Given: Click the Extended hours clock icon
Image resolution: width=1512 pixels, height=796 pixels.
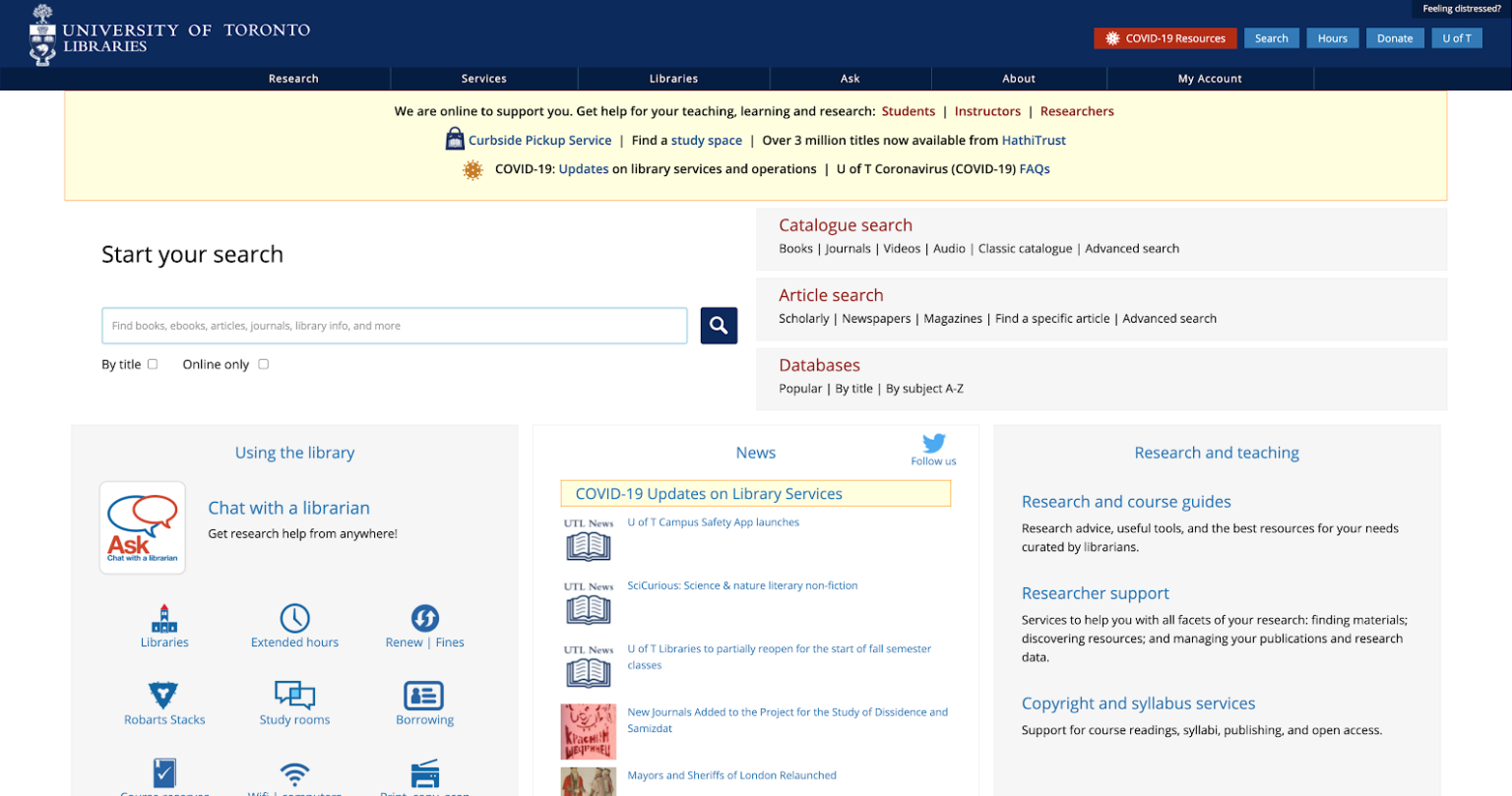Looking at the screenshot, I should pyautogui.click(x=294, y=618).
